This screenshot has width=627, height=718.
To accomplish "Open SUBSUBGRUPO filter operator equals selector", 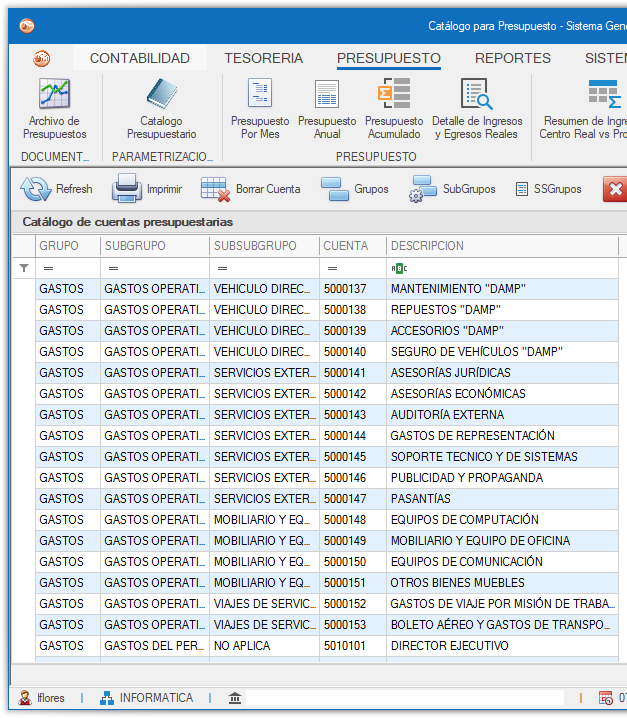I will [223, 268].
